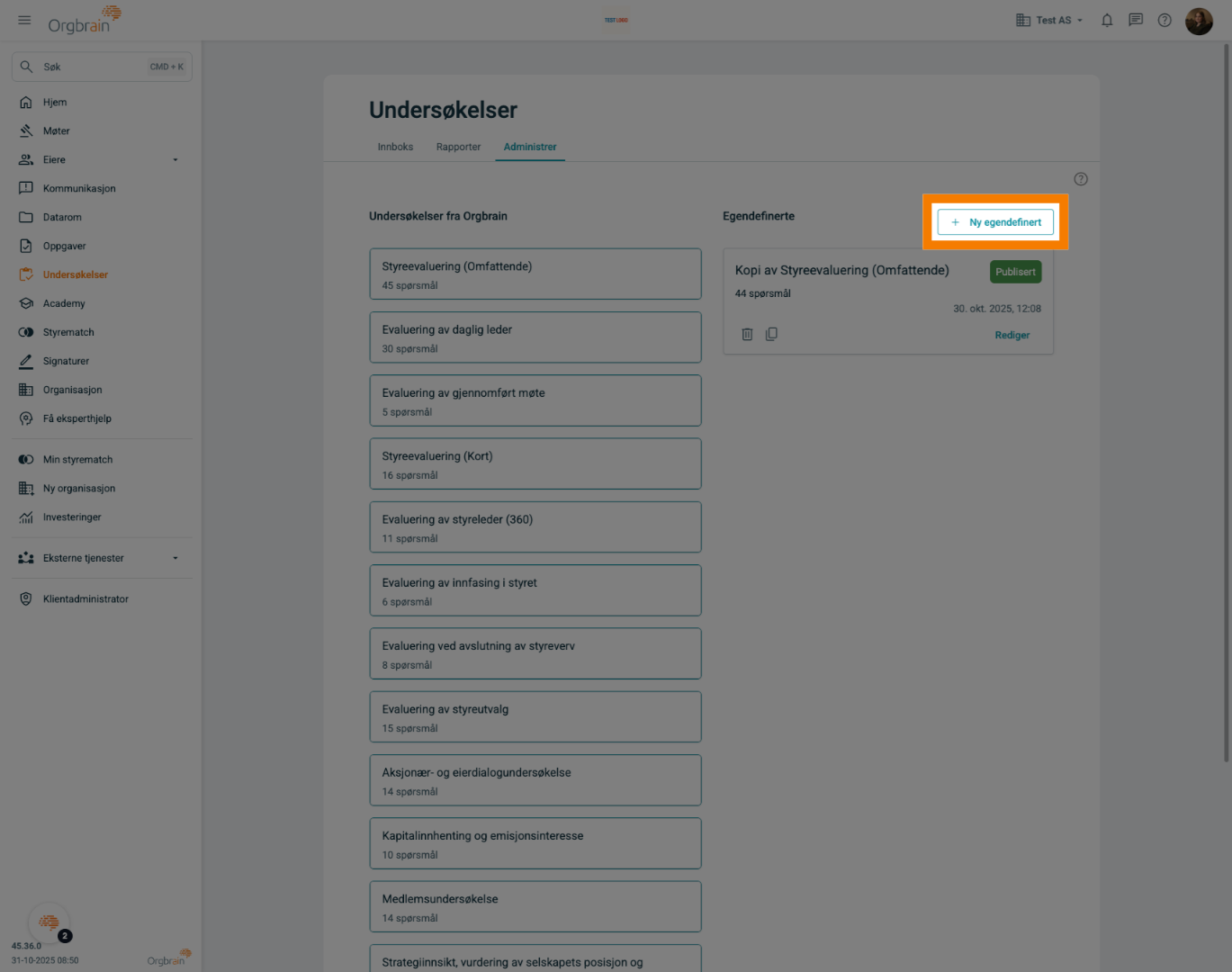
Task: Open the notifications bell
Action: pos(1107,20)
